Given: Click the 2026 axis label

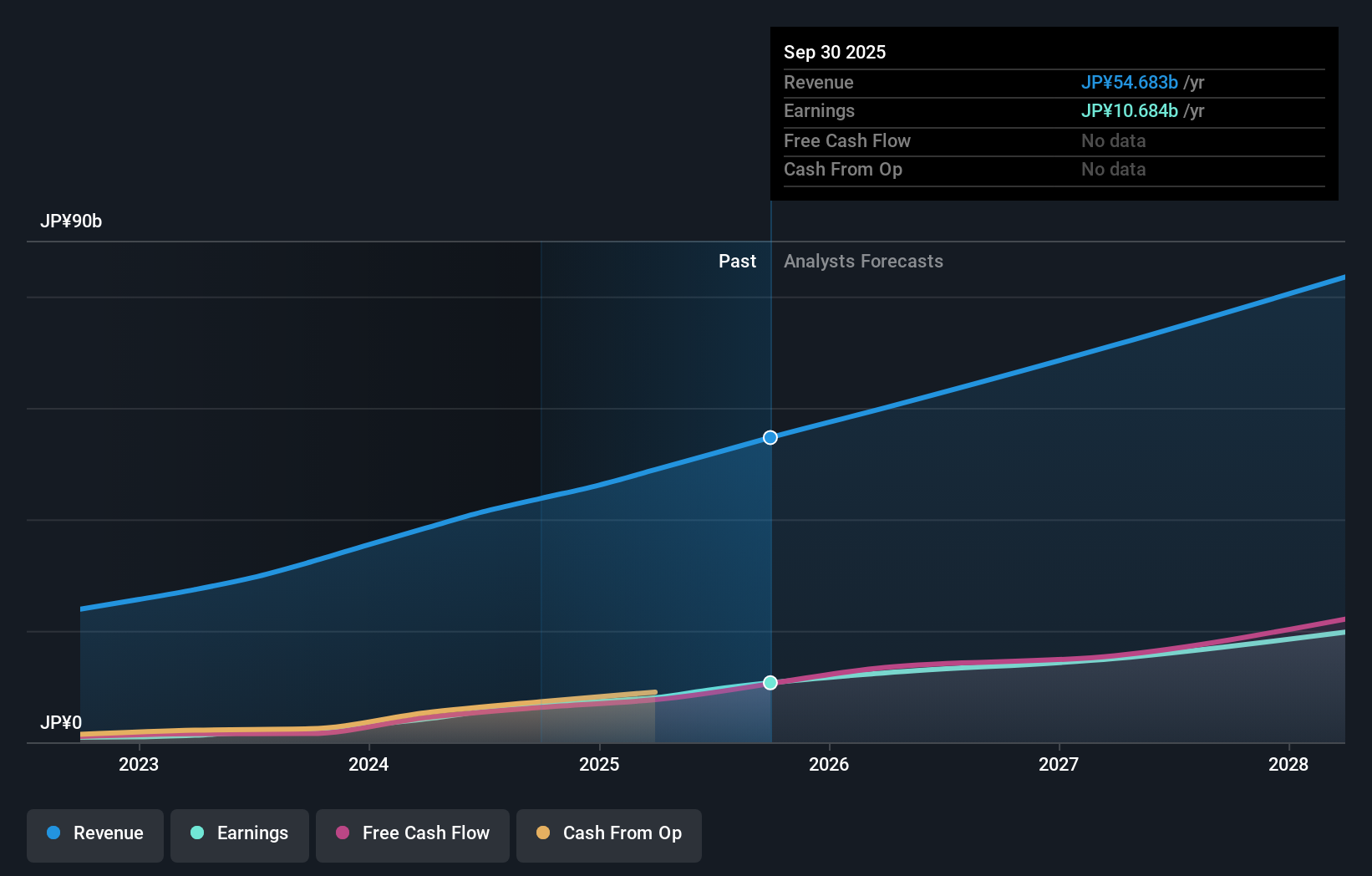Looking at the screenshot, I should tap(828, 764).
